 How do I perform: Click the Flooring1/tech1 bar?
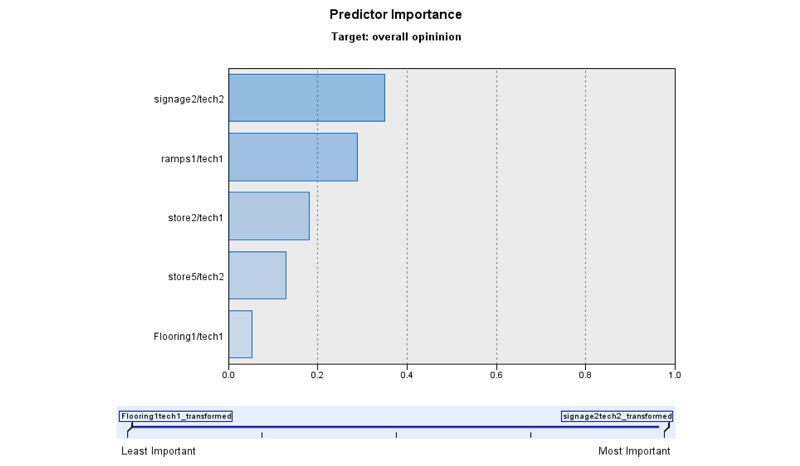[x=240, y=334]
